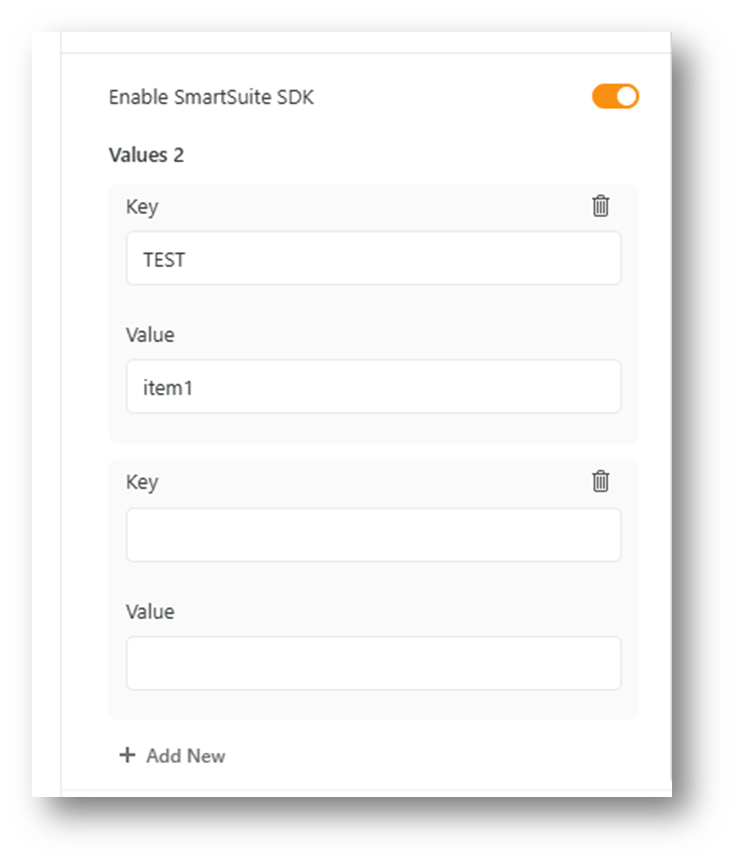Disable the Enable SmartSuite SDK switch
Screen dimensions: 737x862
[614, 97]
